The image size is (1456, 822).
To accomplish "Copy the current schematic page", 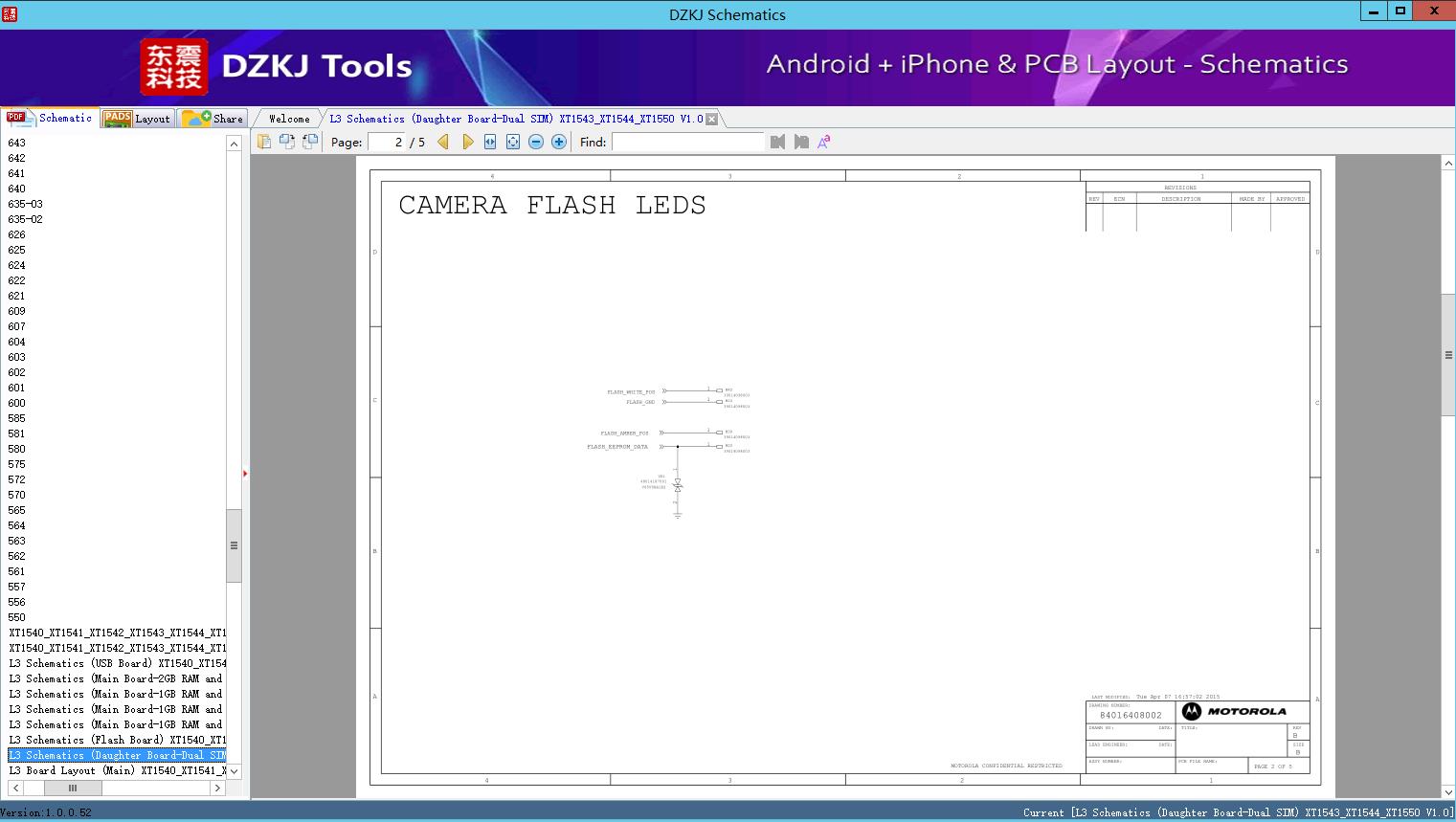I will tap(264, 141).
